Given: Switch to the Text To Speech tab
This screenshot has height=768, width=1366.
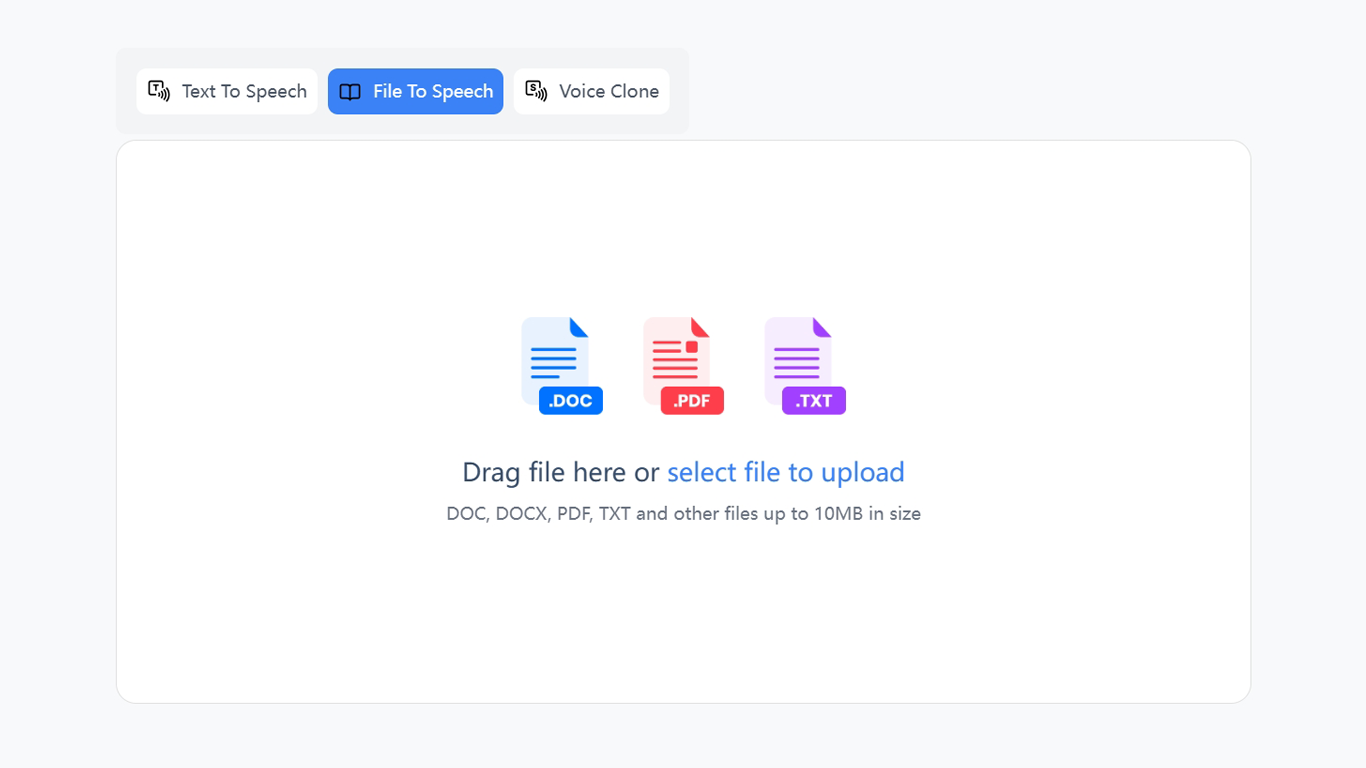Looking at the screenshot, I should tap(227, 91).
